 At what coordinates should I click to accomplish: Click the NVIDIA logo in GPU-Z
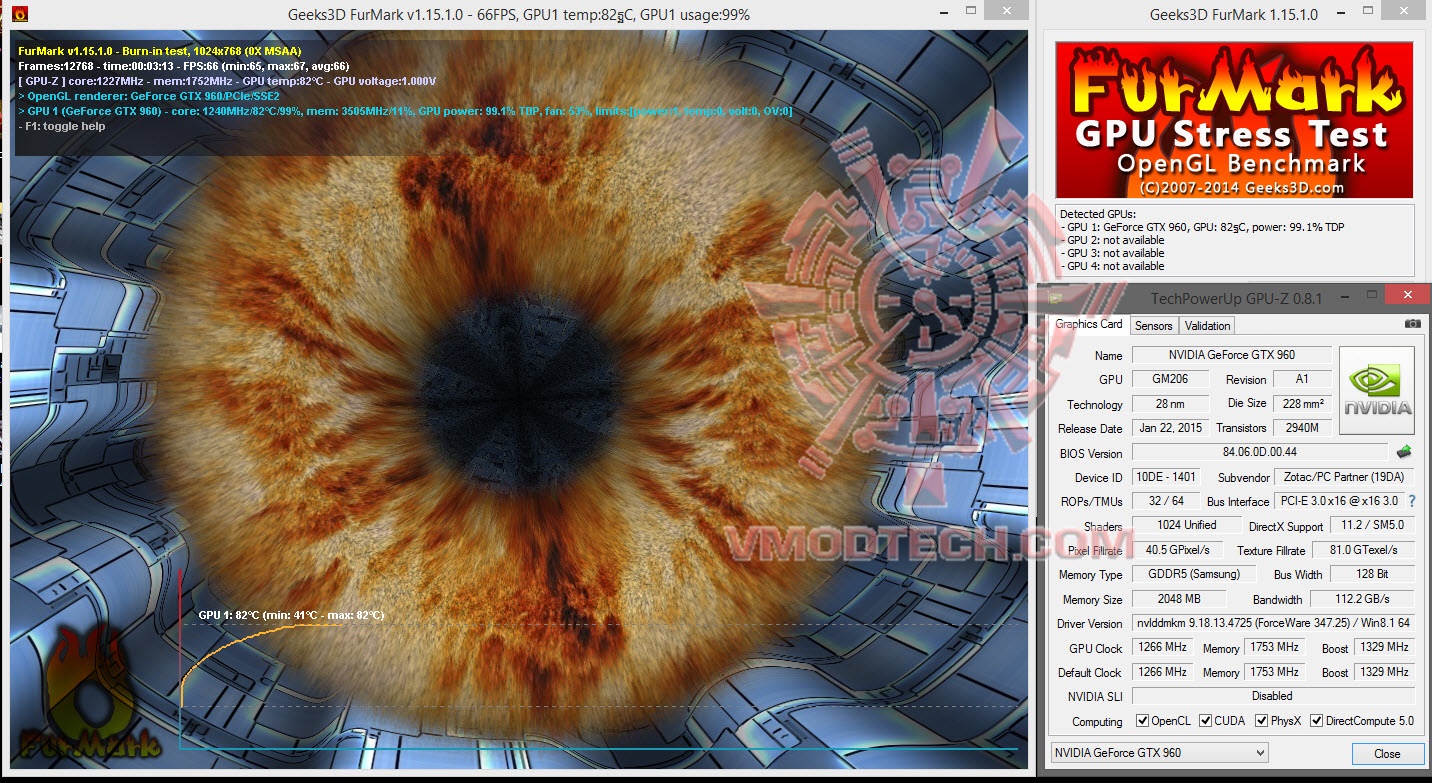pos(1377,390)
